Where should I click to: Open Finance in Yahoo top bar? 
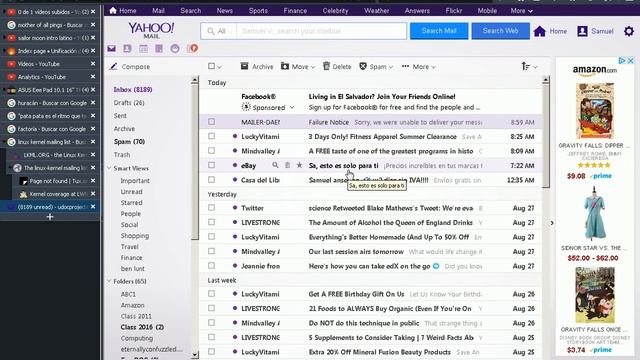pos(295,11)
